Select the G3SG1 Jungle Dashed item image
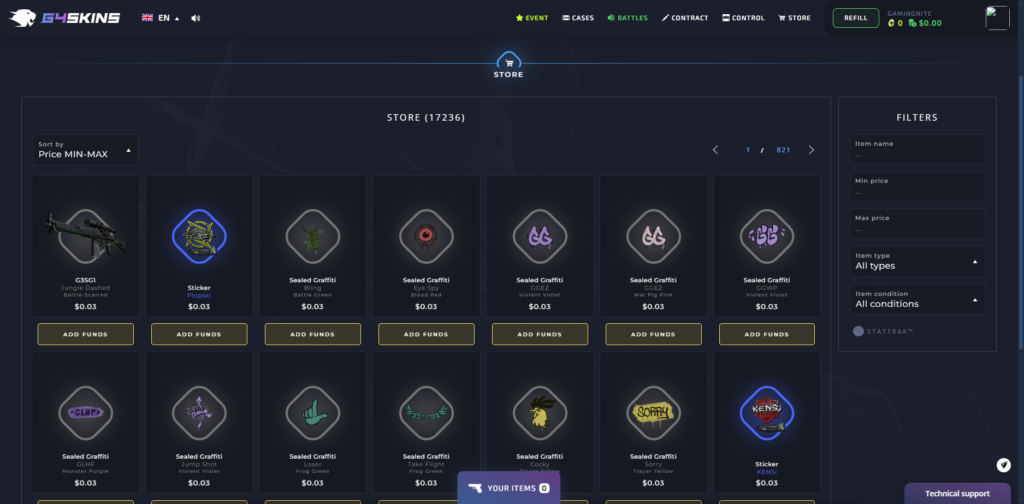The width and height of the screenshot is (1024, 504). tap(85, 236)
